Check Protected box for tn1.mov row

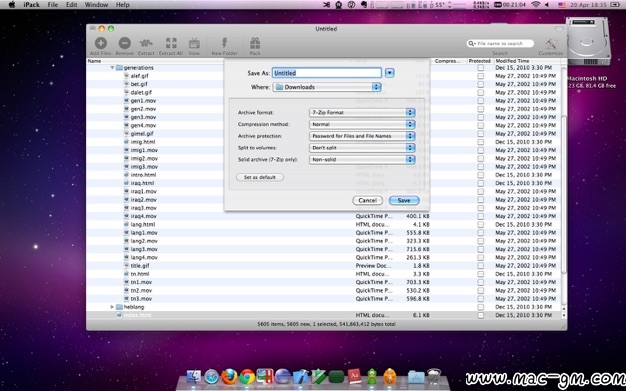(x=480, y=282)
